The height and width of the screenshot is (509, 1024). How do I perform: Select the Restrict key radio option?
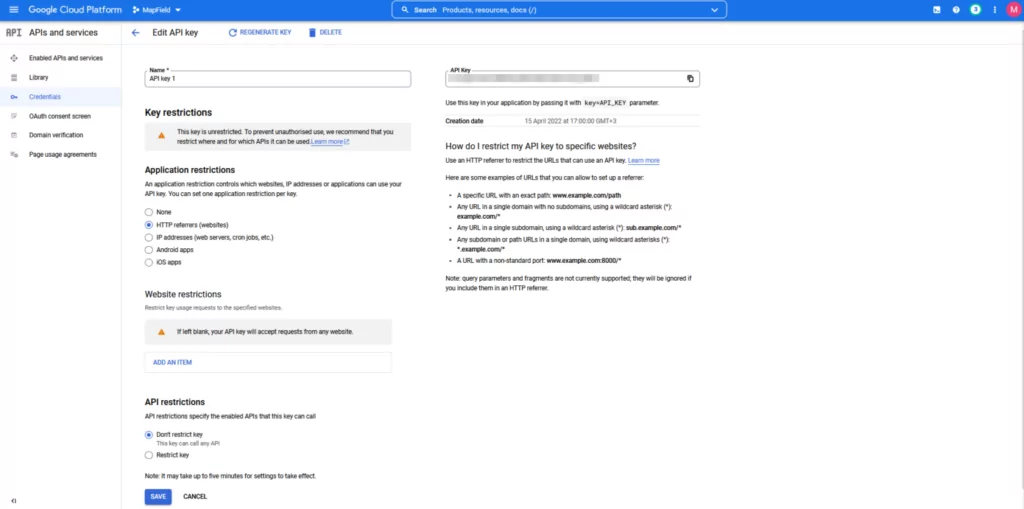tap(149, 455)
